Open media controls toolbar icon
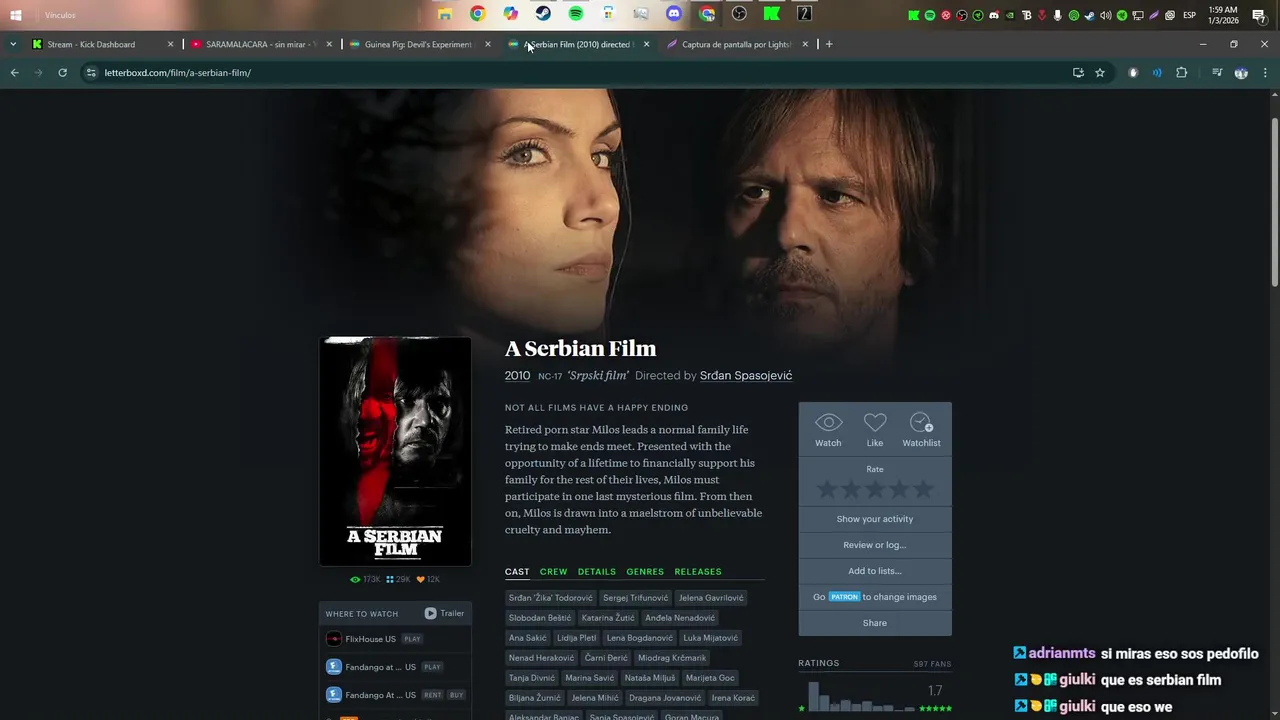 pyautogui.click(x=1216, y=73)
